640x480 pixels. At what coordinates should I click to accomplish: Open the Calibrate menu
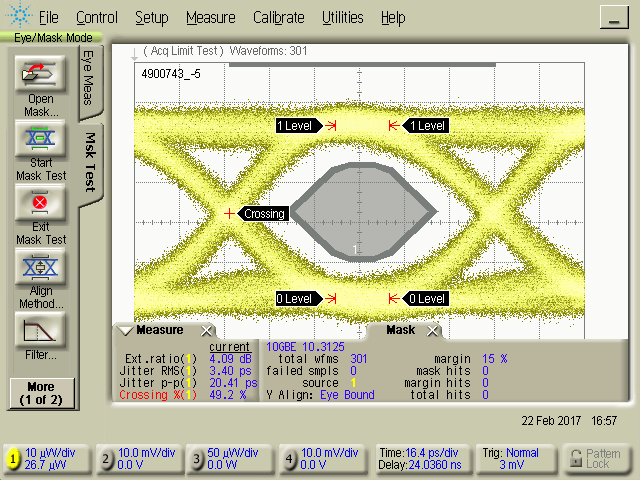pos(279,17)
